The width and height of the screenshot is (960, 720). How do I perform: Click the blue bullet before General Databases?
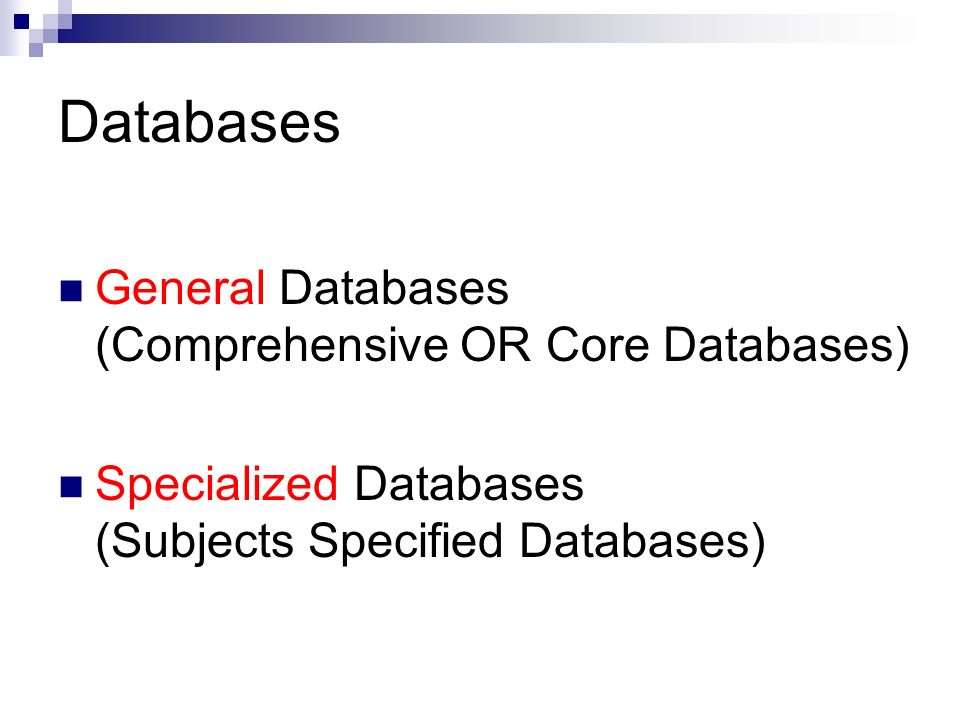[x=71, y=291]
